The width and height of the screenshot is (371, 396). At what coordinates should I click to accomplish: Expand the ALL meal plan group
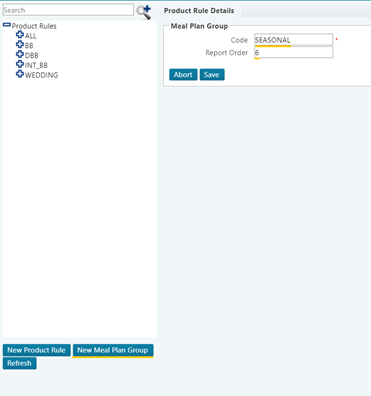[x=20, y=35]
